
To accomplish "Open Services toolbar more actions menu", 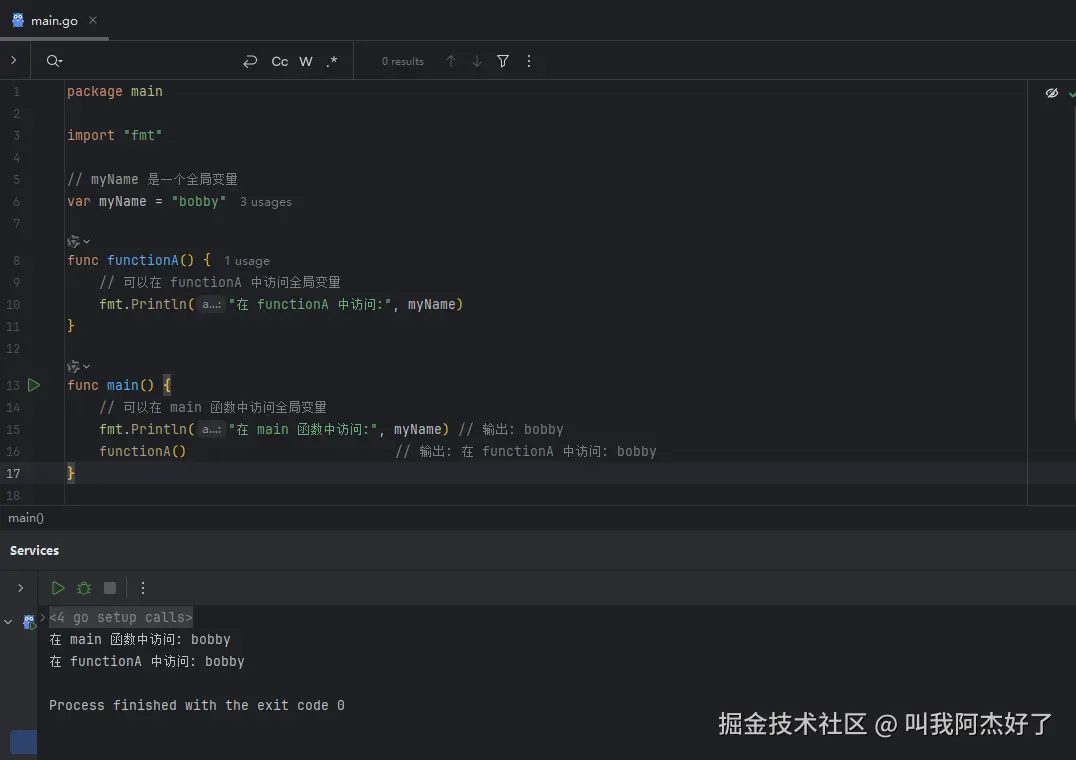I will (x=143, y=588).
